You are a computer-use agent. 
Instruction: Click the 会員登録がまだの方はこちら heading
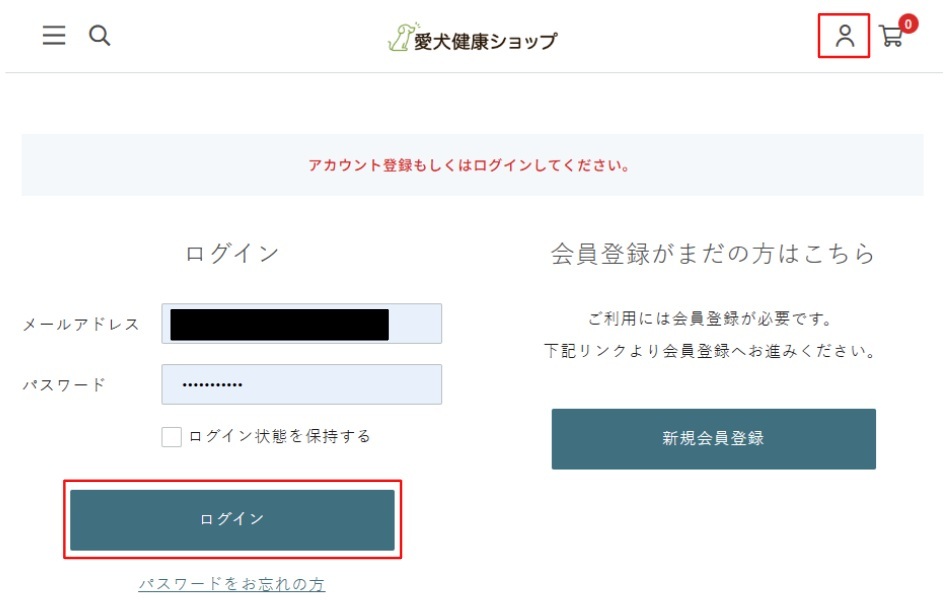click(712, 254)
